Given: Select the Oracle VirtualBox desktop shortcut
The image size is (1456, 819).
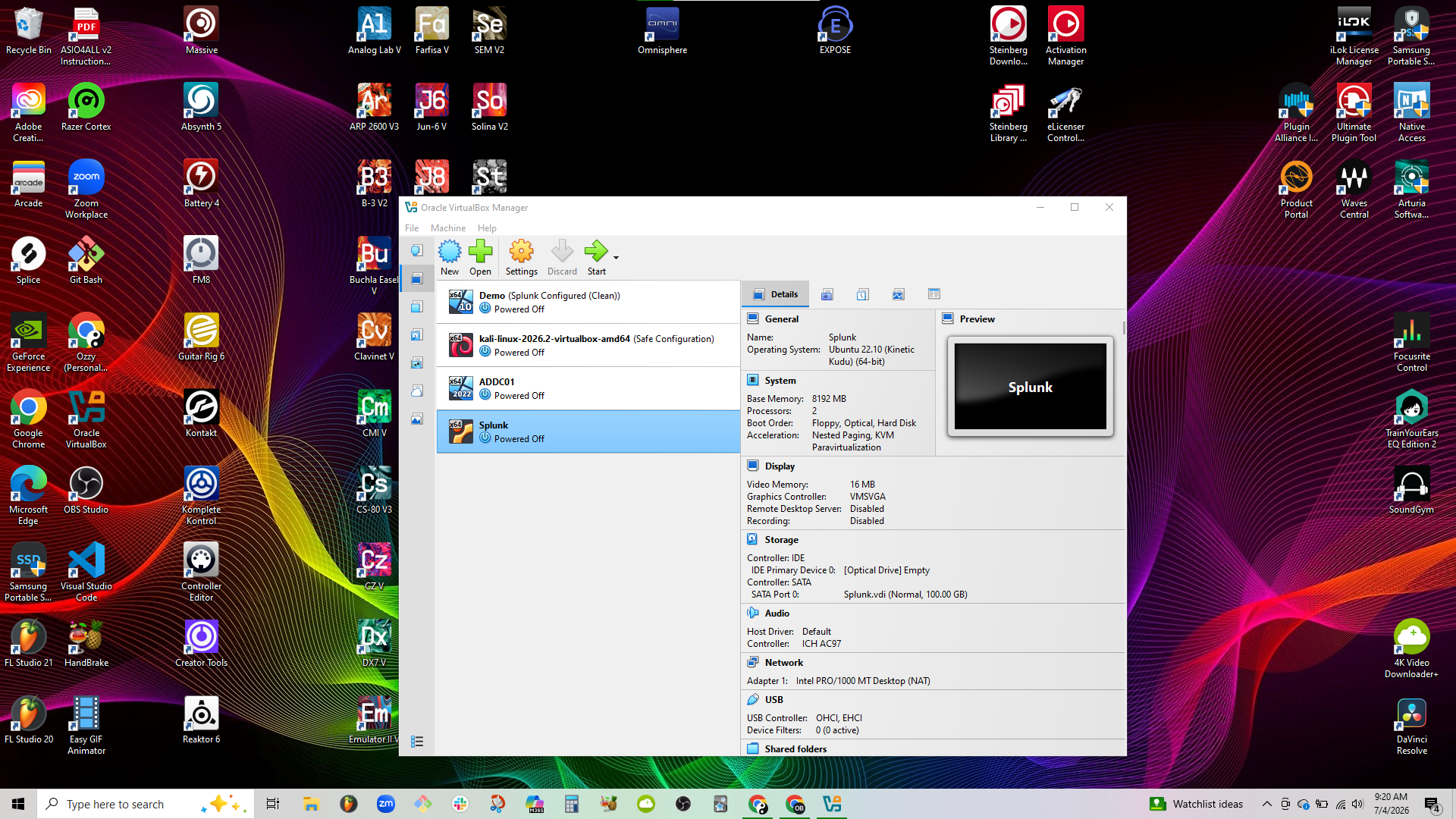Looking at the screenshot, I should point(86,419).
